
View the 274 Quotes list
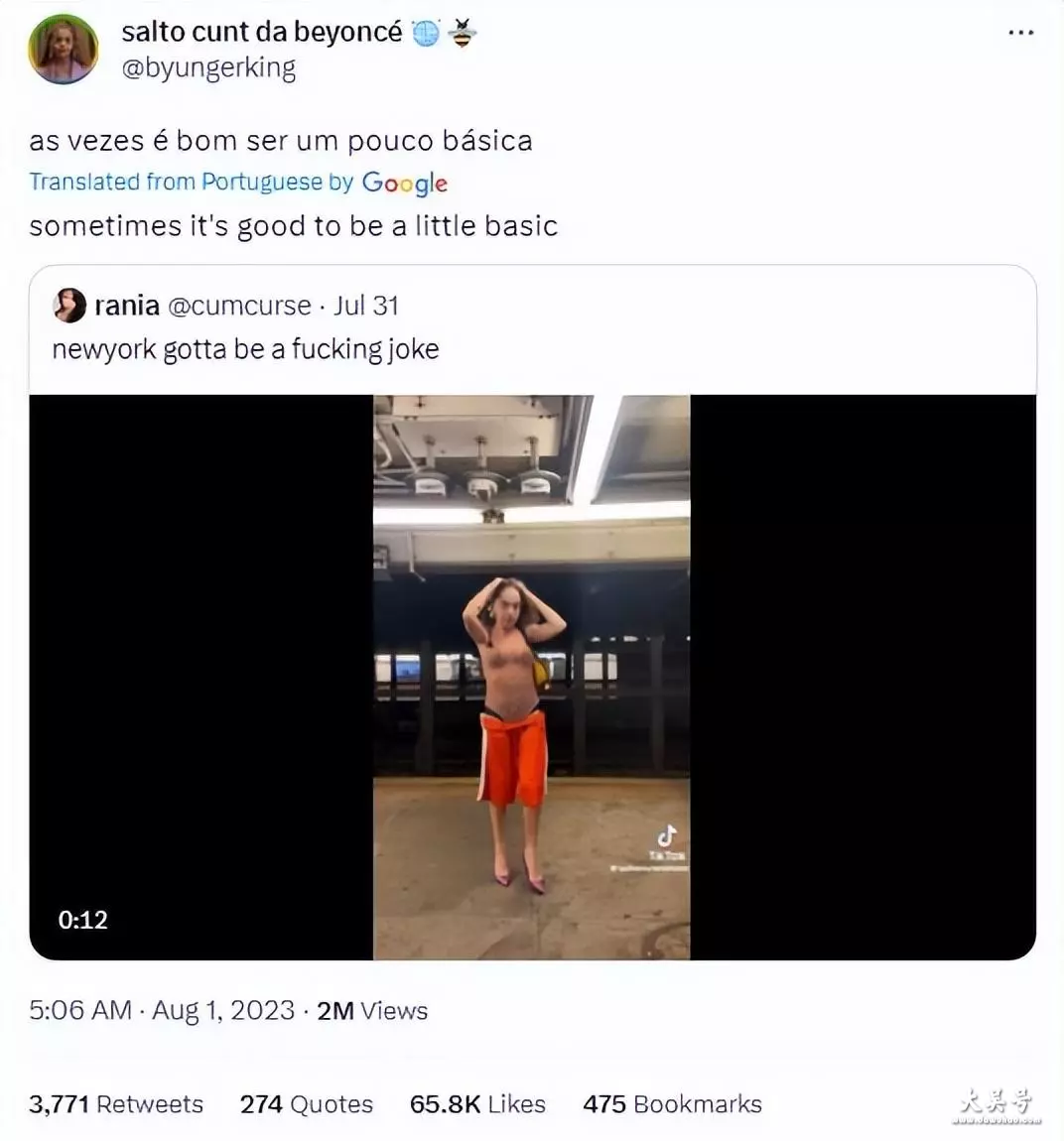[307, 1104]
